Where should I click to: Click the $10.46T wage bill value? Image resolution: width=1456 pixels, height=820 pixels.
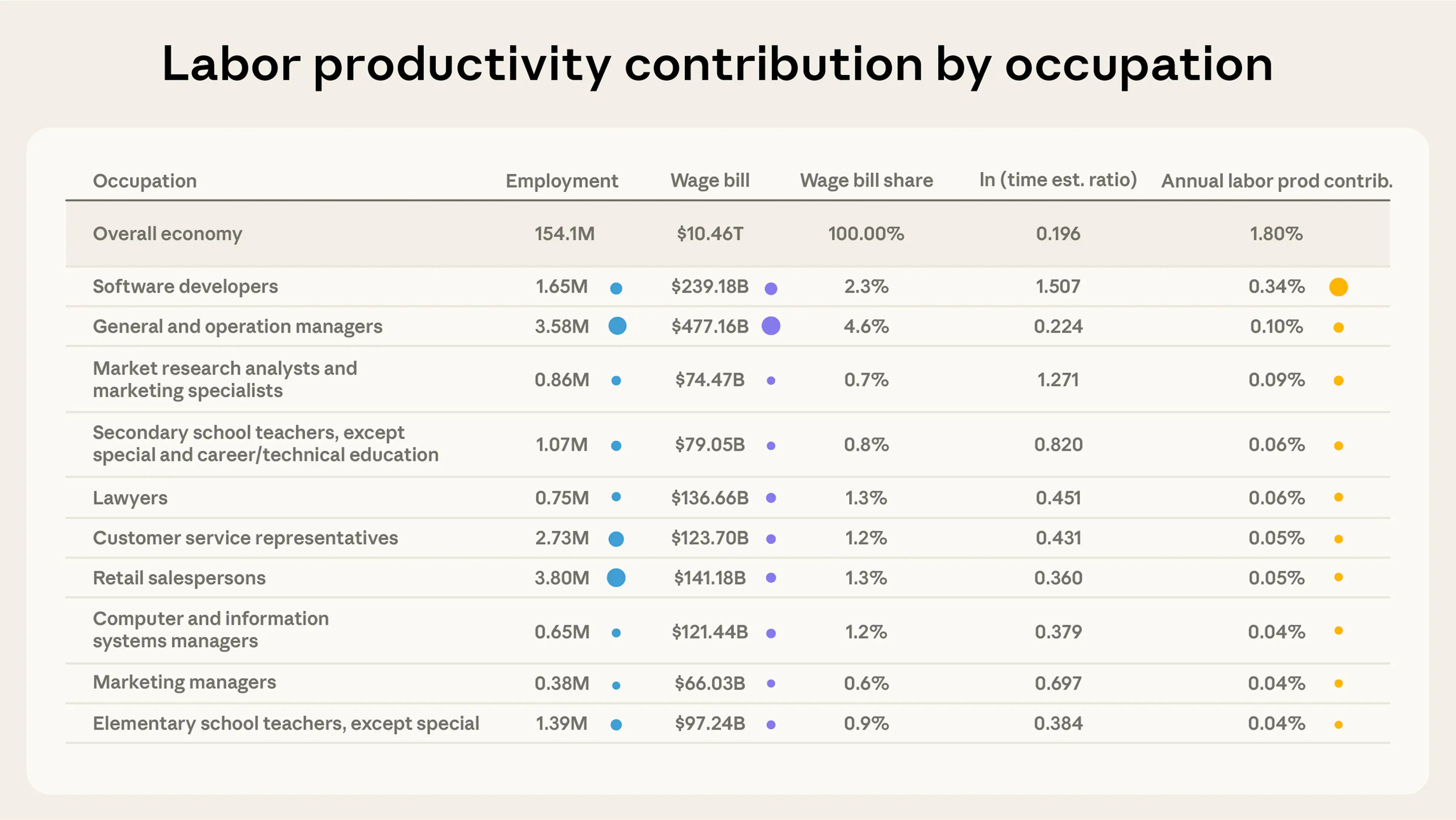coord(710,234)
